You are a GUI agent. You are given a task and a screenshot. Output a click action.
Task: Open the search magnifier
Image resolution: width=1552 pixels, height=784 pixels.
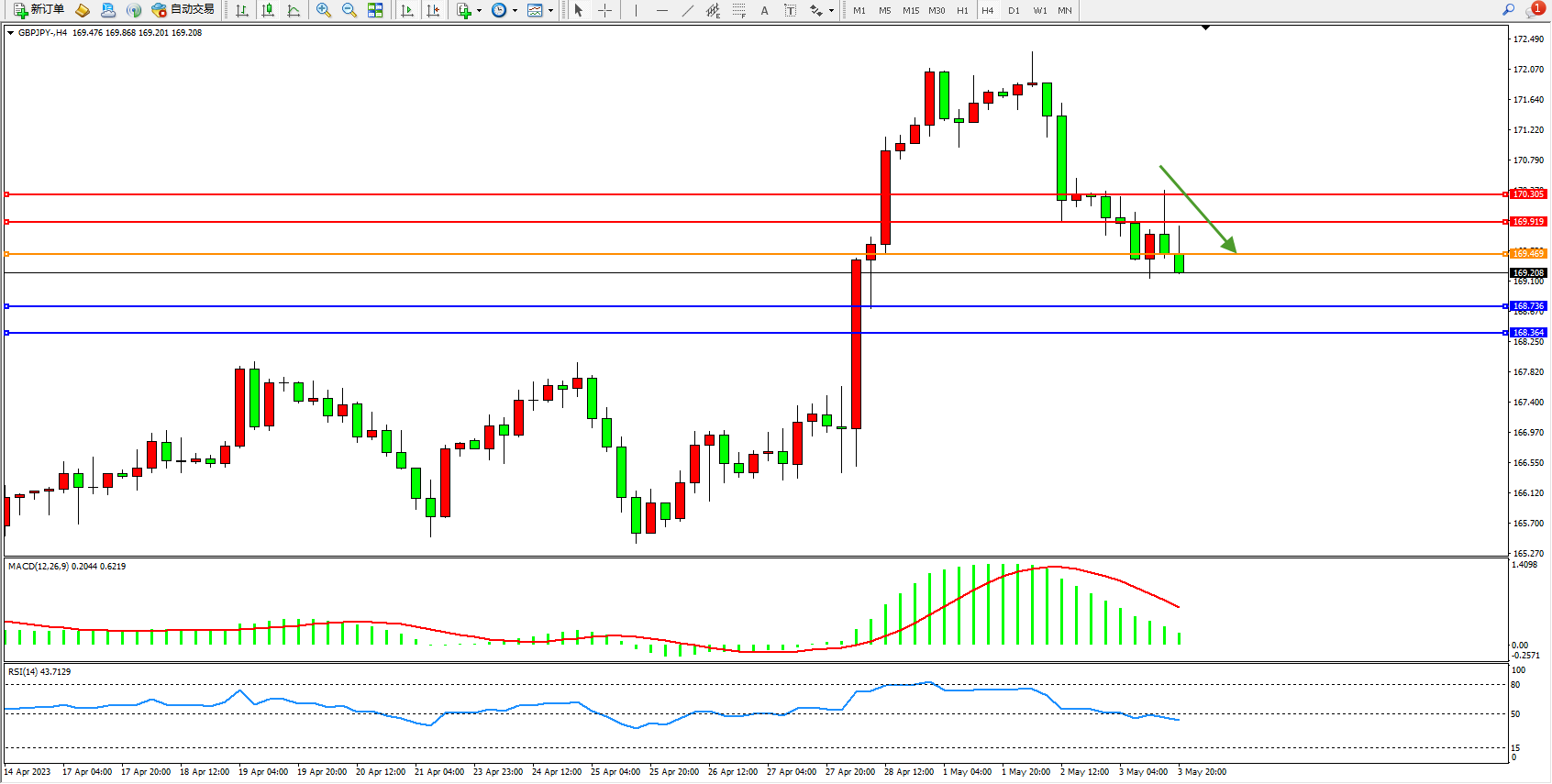click(x=1508, y=10)
